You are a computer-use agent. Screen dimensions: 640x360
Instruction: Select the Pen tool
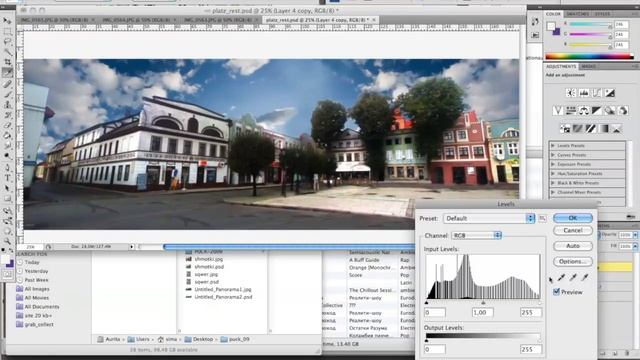coord(7,167)
